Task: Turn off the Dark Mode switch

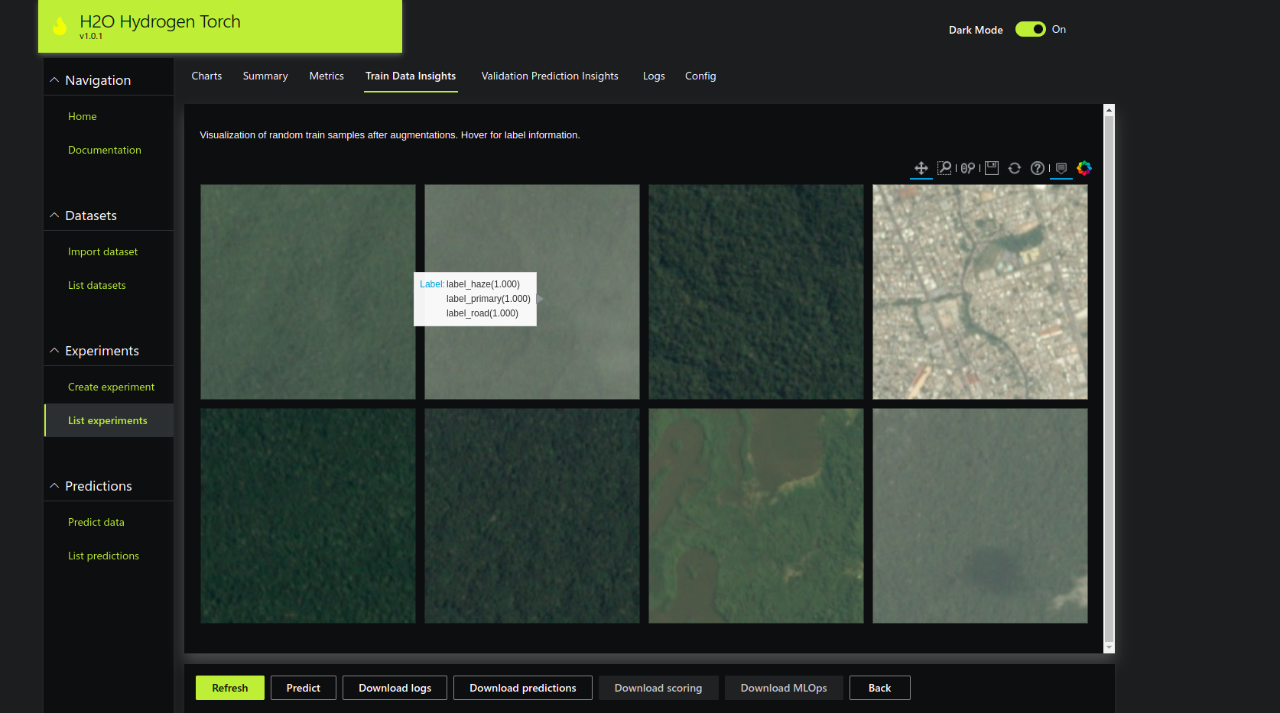Action: click(1030, 29)
